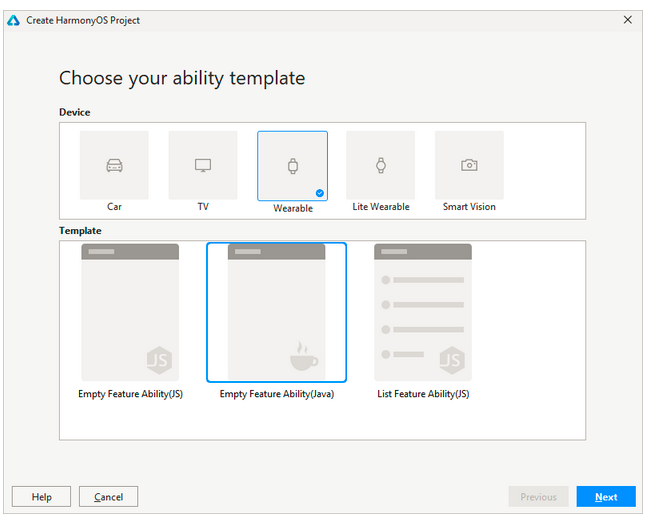Image resolution: width=649 pixels, height=522 pixels.
Task: Close the Create HarmonyOS Project window
Action: (627, 20)
